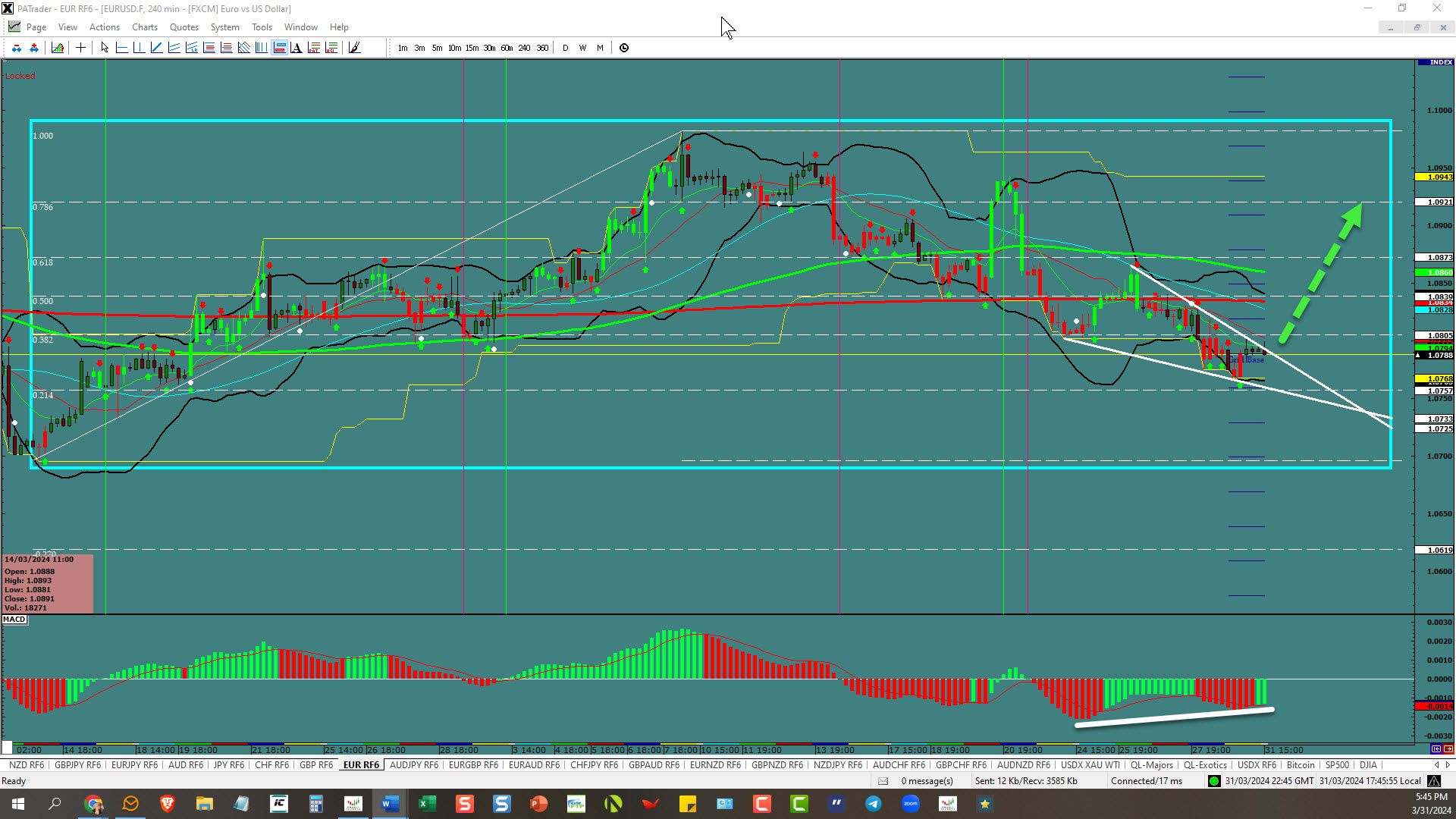The width and height of the screenshot is (1456, 819).
Task: Open the Quotes menu
Action: 184,27
